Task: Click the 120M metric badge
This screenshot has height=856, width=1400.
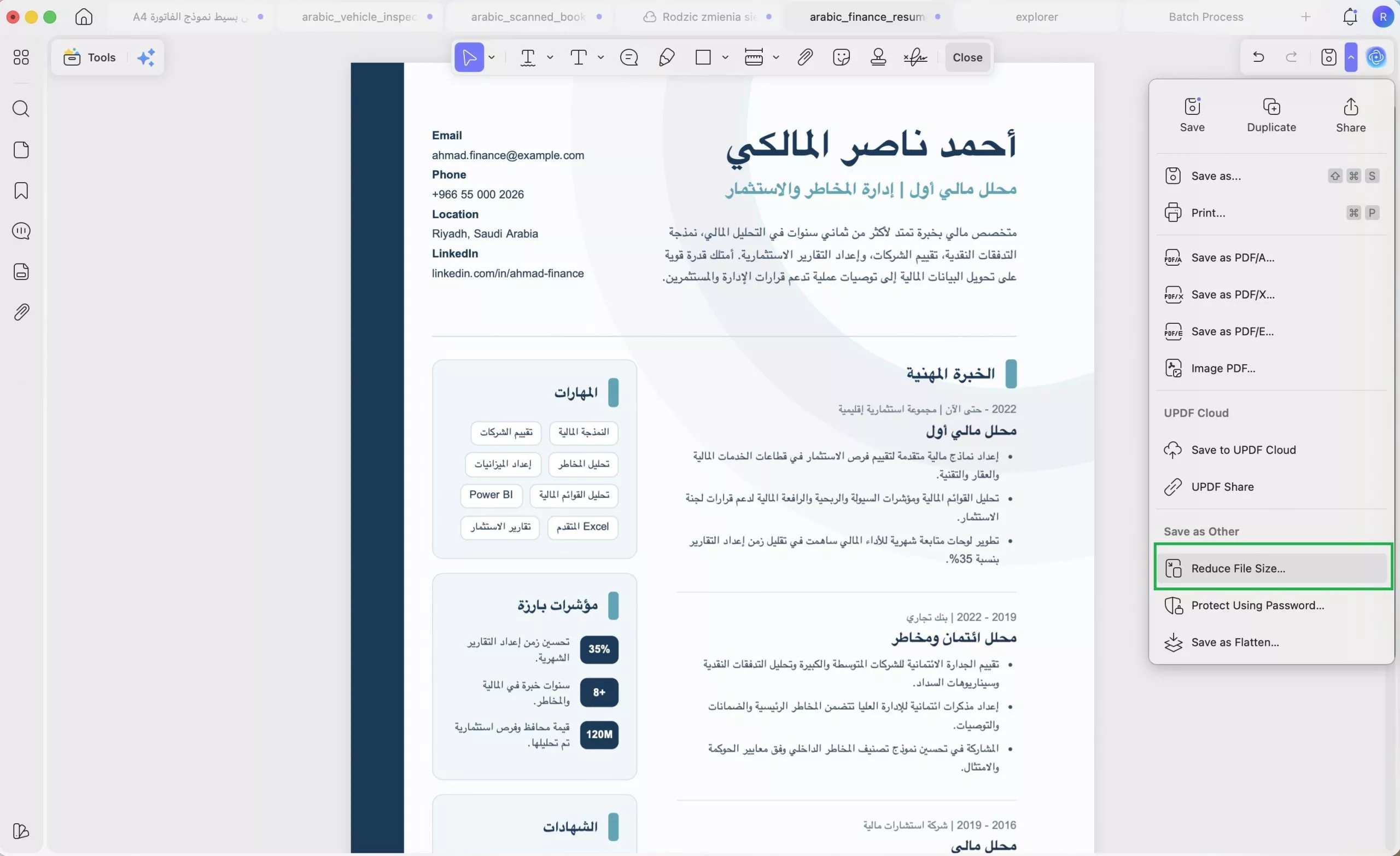Action: click(x=599, y=735)
